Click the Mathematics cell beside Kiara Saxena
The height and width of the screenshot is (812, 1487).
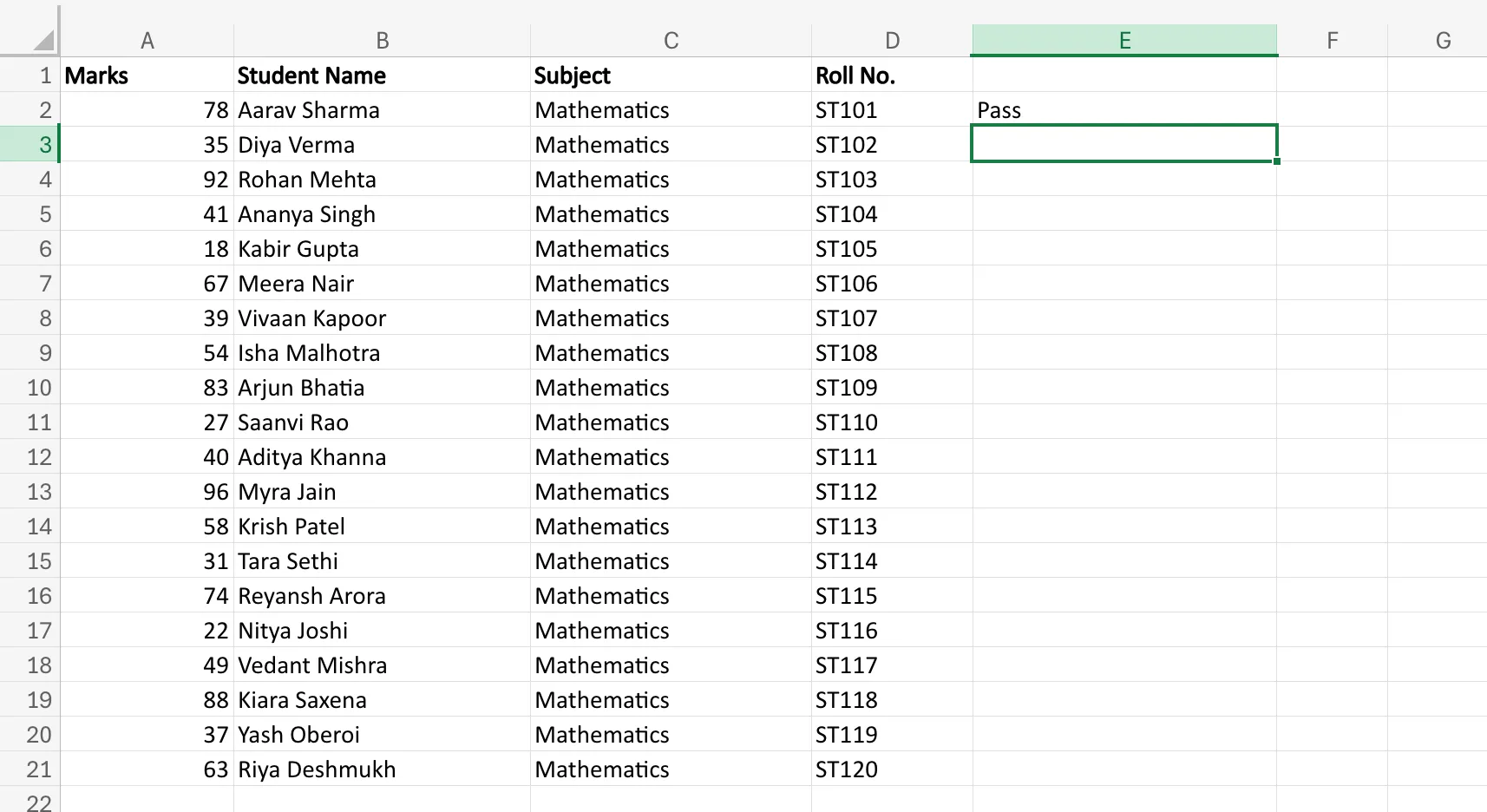click(670, 699)
